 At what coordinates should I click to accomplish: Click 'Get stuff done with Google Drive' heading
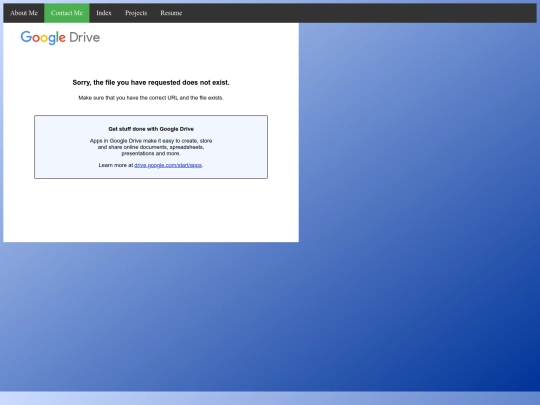[151, 129]
